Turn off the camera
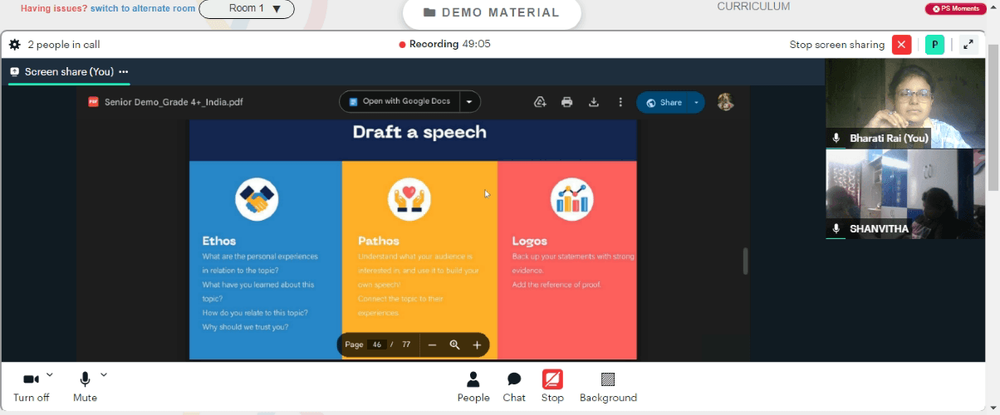The height and width of the screenshot is (415, 1000). [x=31, y=386]
